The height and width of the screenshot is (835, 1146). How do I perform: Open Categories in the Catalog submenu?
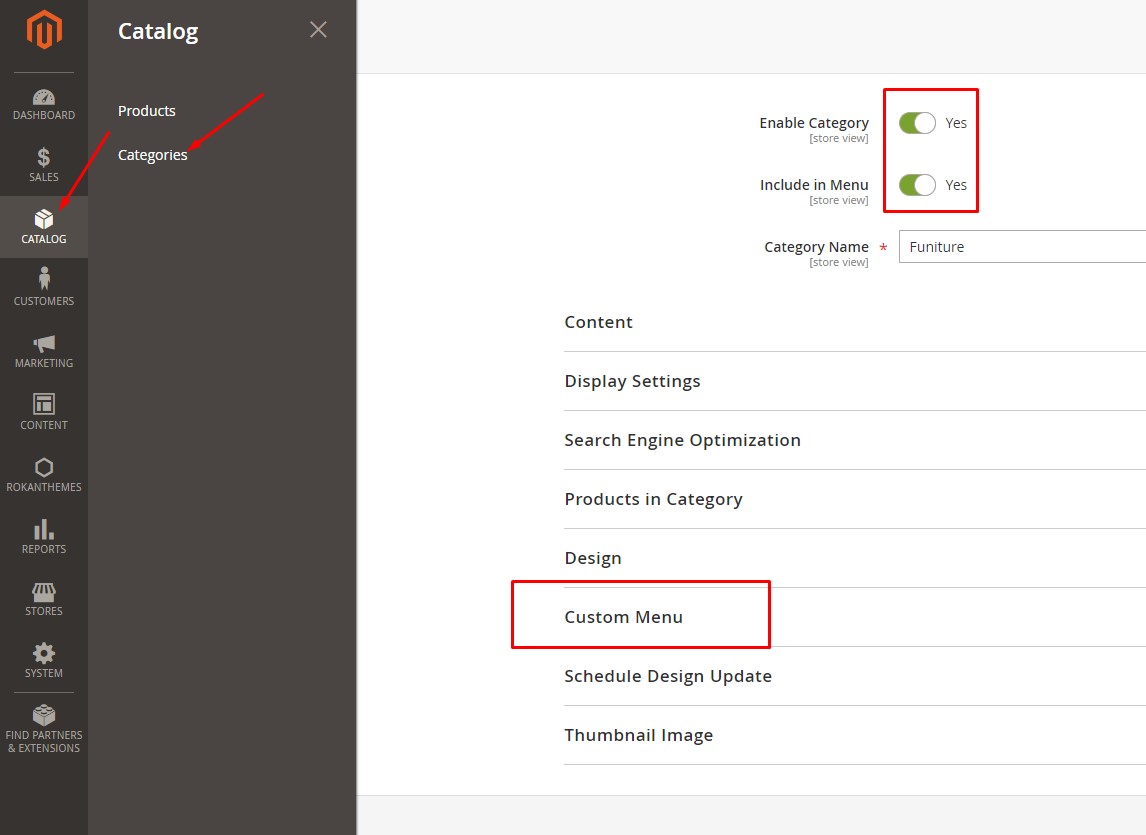153,155
